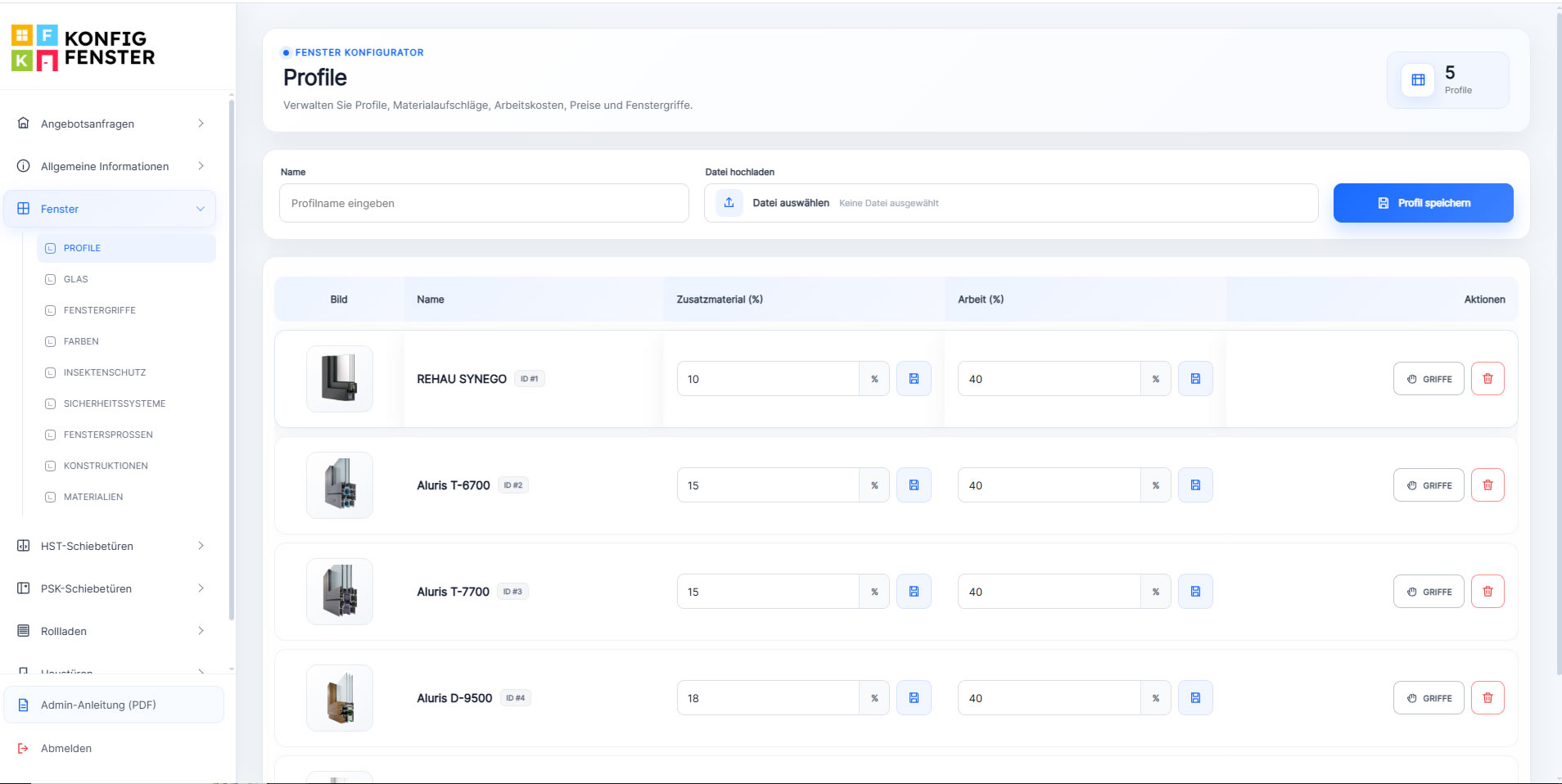Click the main page vertical scrollbar
The width and height of the screenshot is (1562, 784).
(1558, 344)
